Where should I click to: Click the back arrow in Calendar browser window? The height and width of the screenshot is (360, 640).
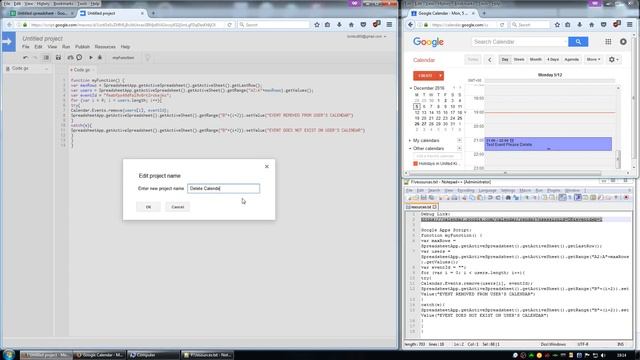[x=411, y=25]
